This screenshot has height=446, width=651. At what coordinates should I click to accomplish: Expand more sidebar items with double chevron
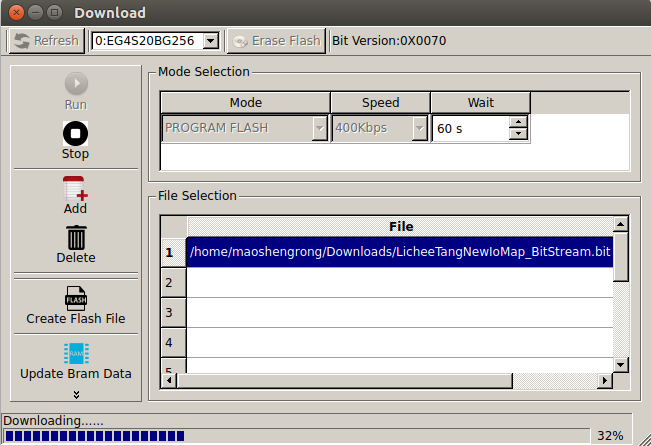coord(75,395)
